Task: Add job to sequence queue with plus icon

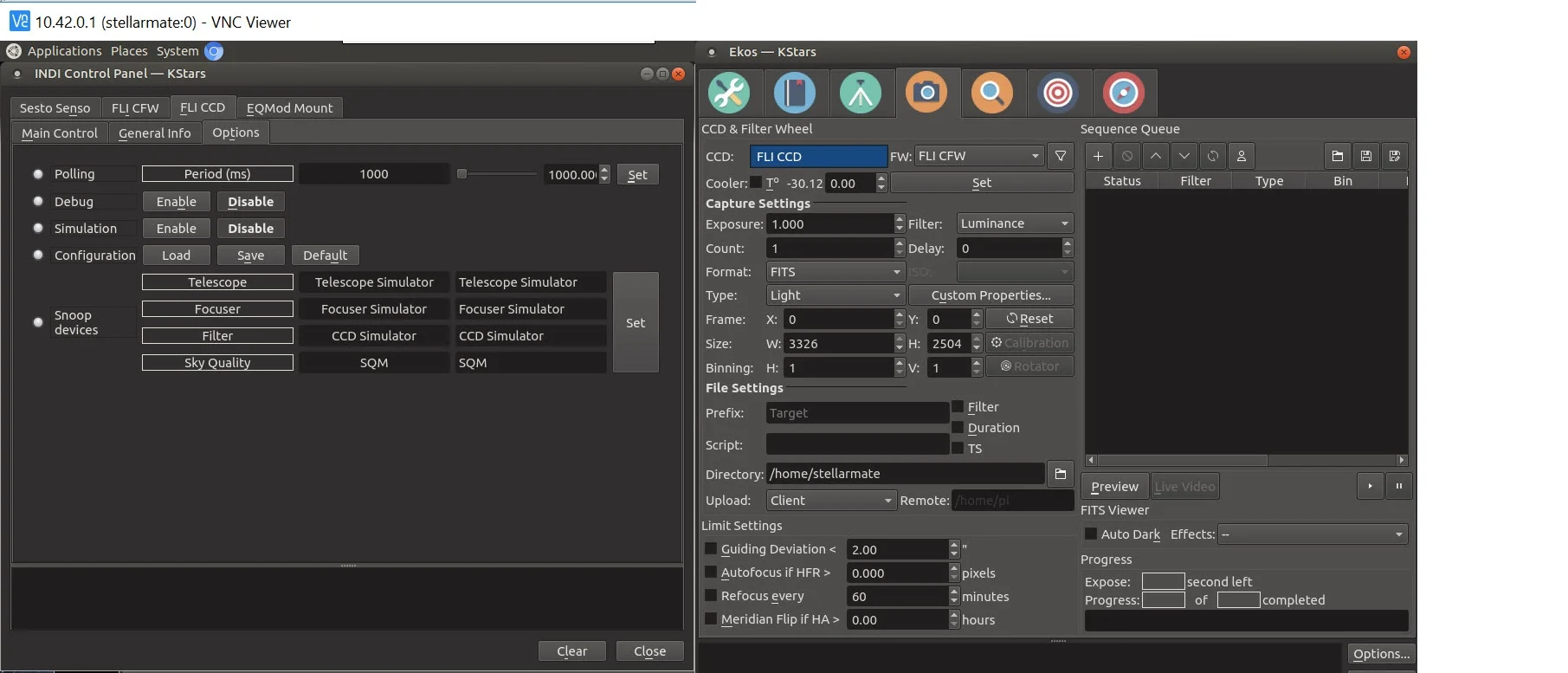Action: (1098, 156)
